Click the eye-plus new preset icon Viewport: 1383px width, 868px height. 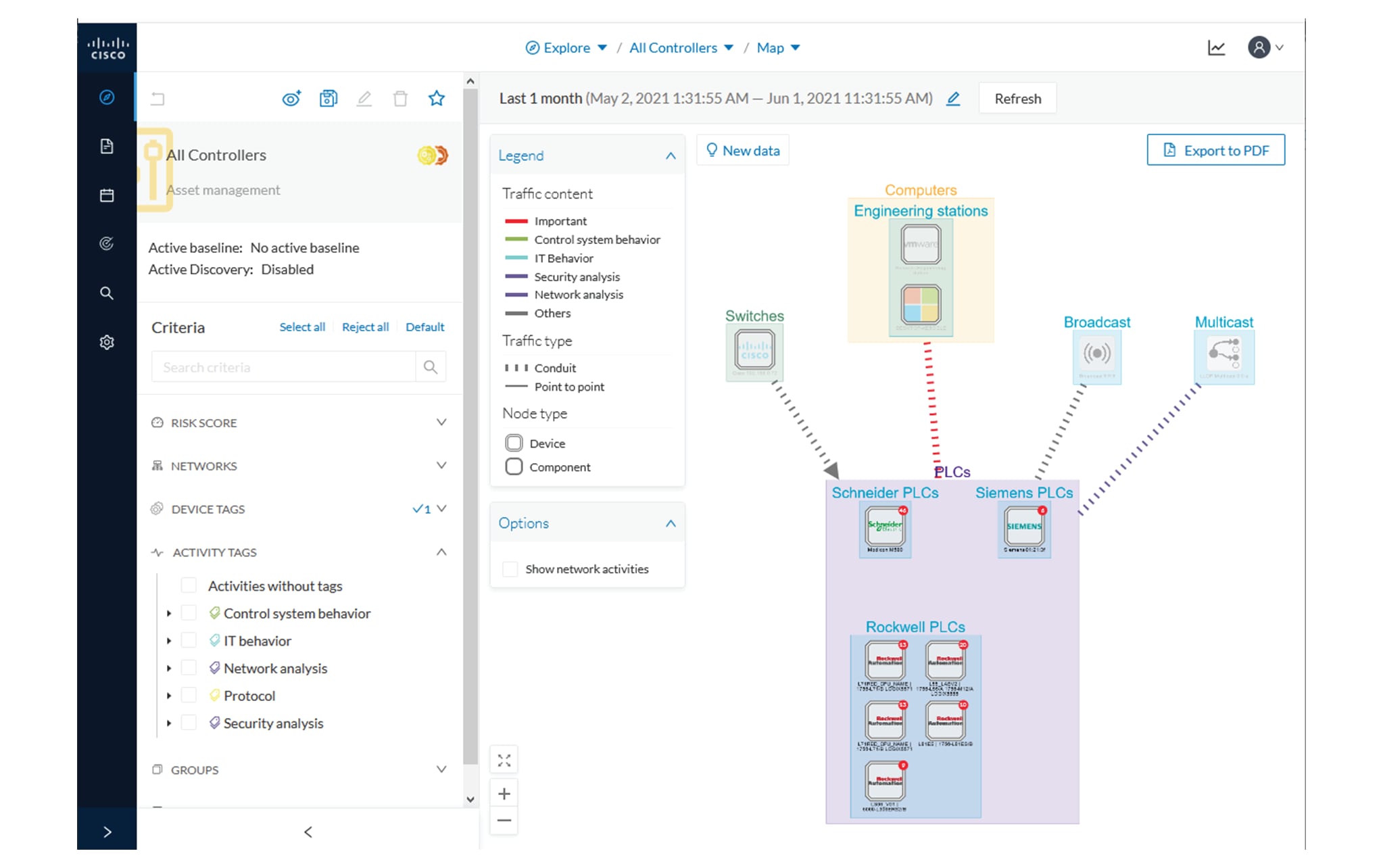click(291, 99)
